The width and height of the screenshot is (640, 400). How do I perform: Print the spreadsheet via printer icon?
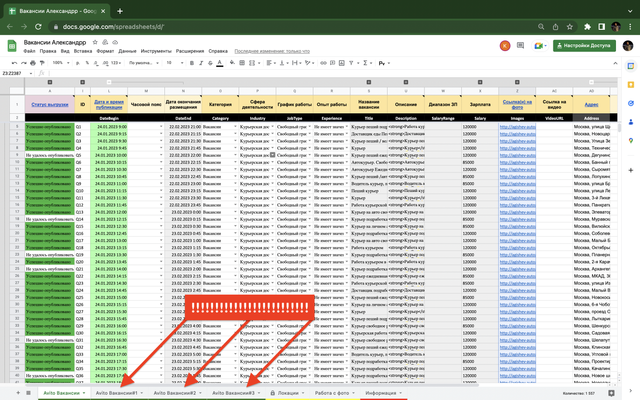point(33,63)
